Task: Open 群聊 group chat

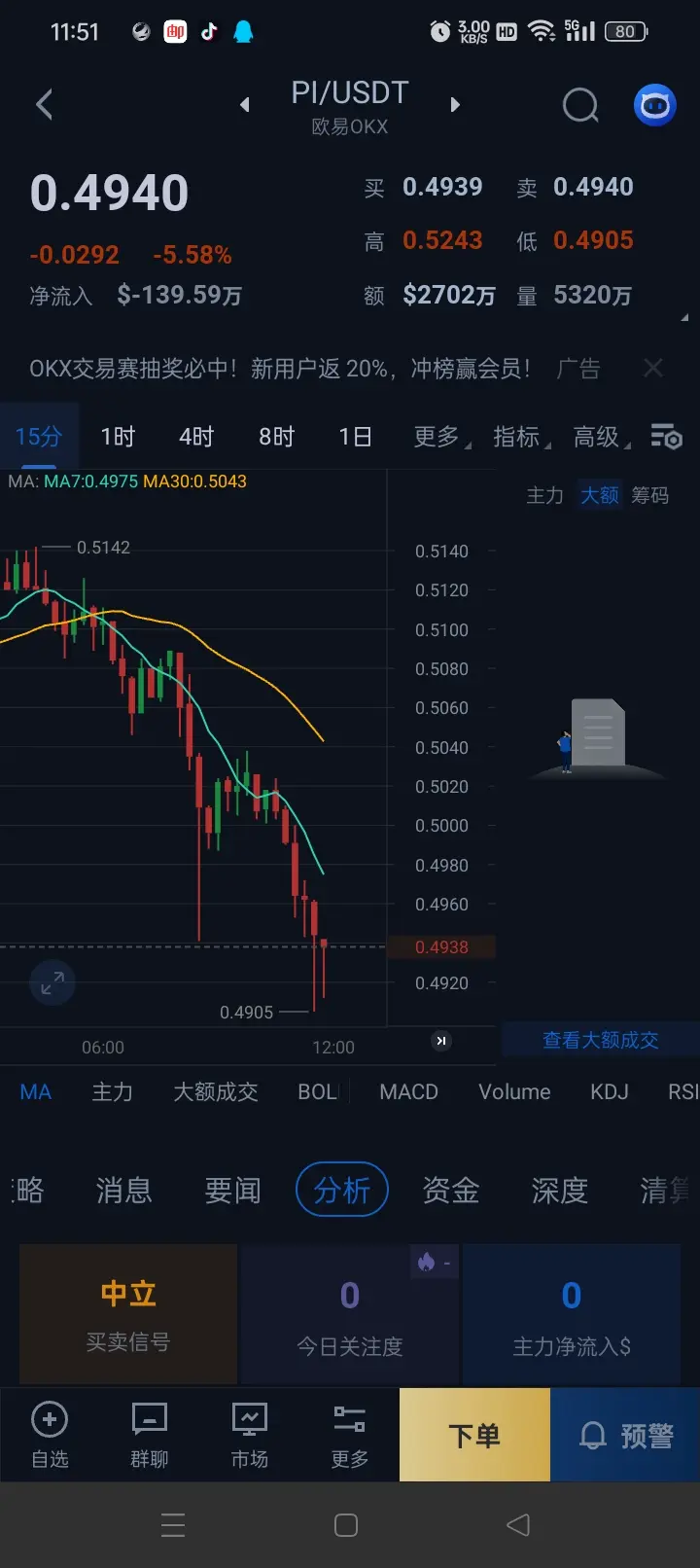Action: (150, 1435)
